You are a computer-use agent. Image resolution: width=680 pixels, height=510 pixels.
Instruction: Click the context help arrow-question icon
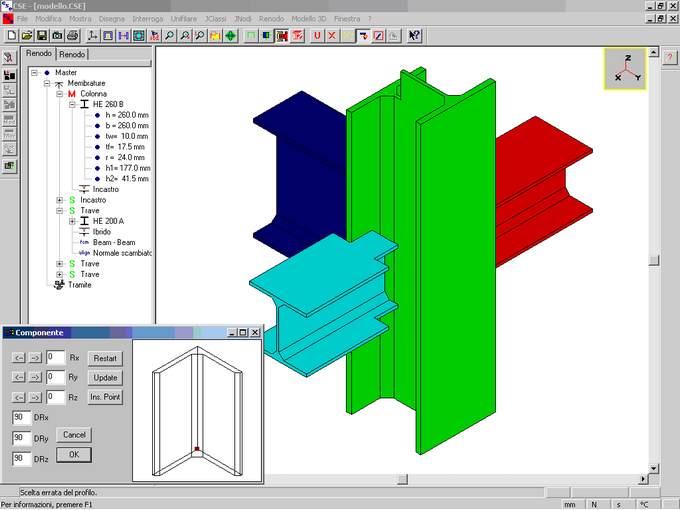(414, 36)
